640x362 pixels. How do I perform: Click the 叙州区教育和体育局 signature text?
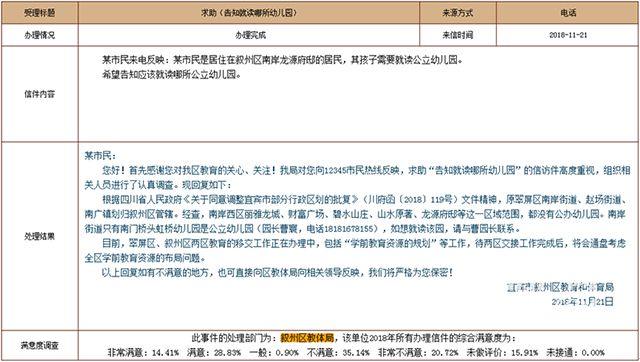click(560, 287)
